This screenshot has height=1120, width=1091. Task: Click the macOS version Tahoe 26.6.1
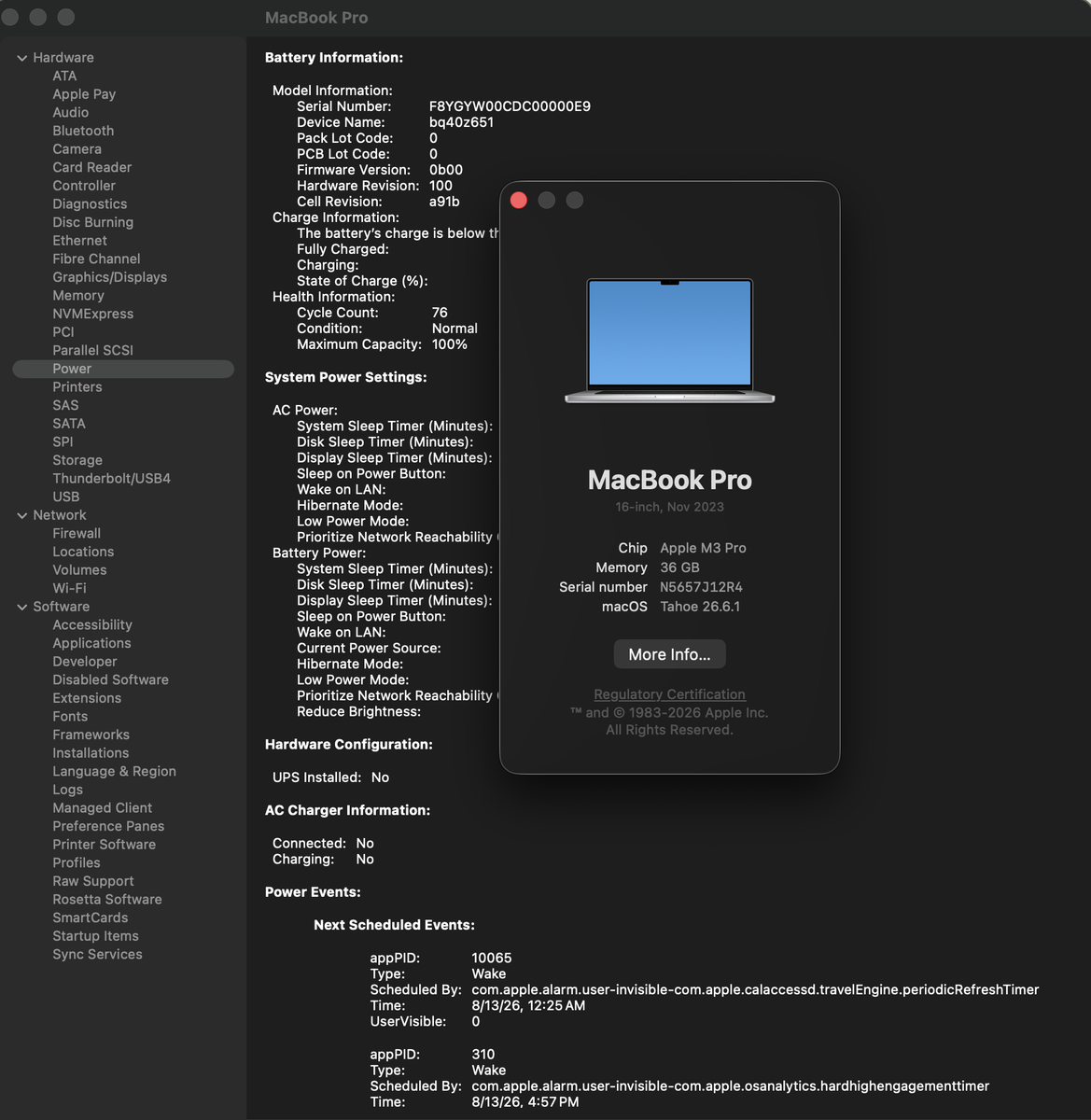coord(700,607)
